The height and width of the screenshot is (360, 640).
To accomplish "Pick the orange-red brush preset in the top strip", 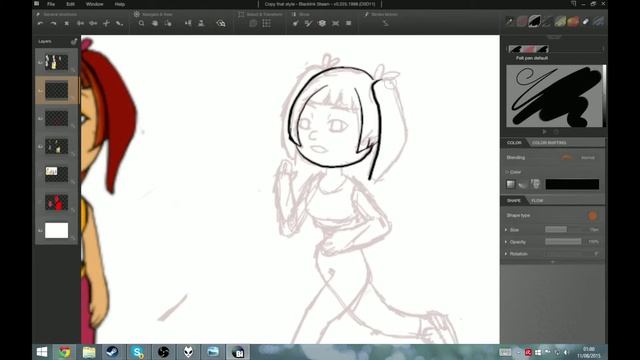I will [573, 21].
